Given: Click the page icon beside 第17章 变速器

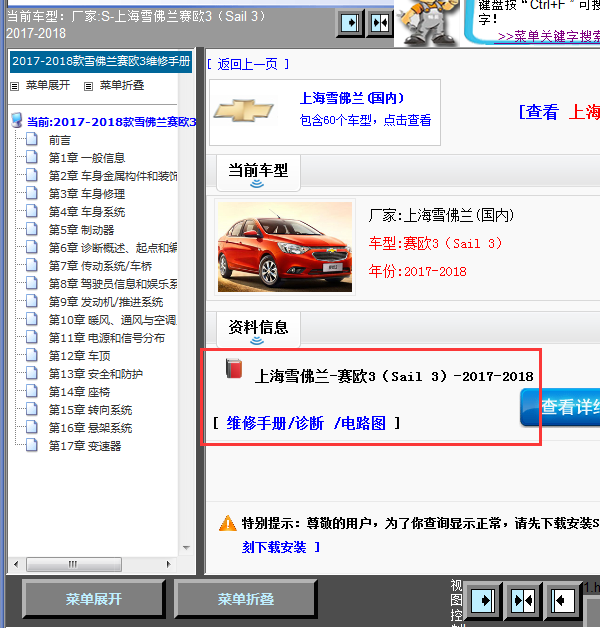Looking at the screenshot, I should [x=32, y=445].
